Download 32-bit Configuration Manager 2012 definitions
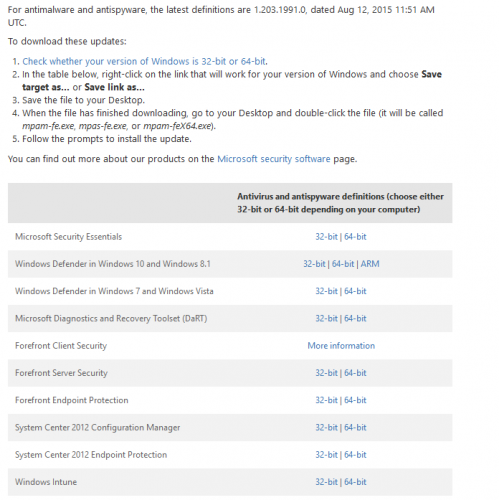This screenshot has width=499, height=500. (326, 428)
